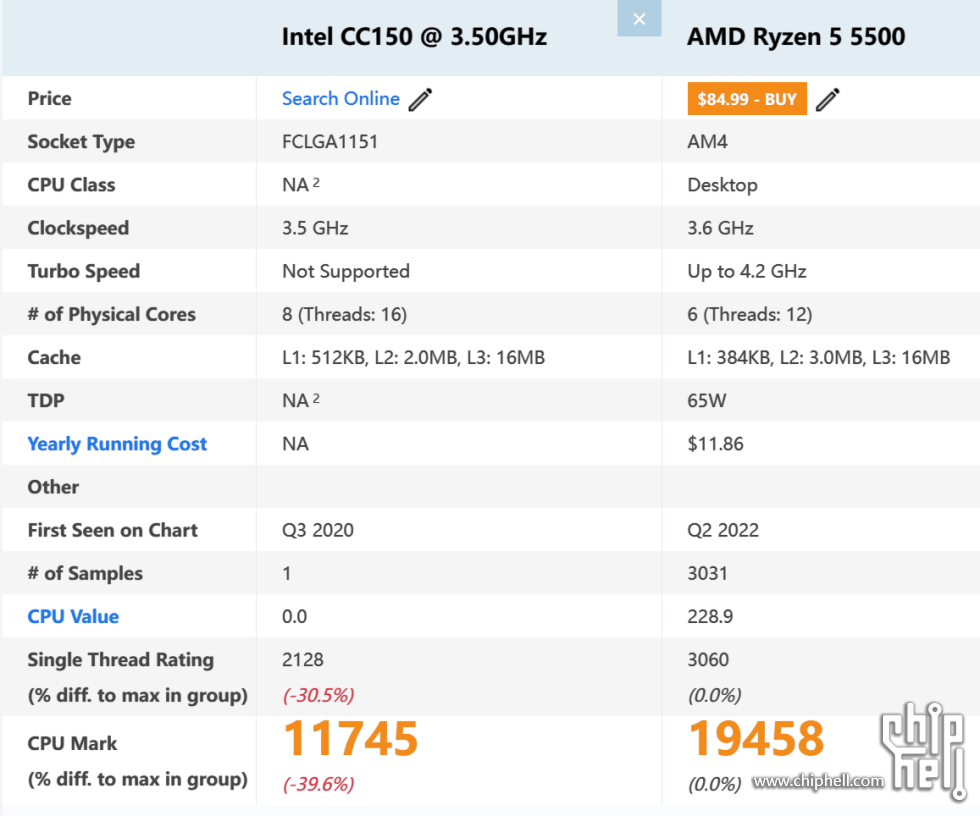Select the 19458 CPU Mark score
980x816 pixels.
click(x=756, y=739)
